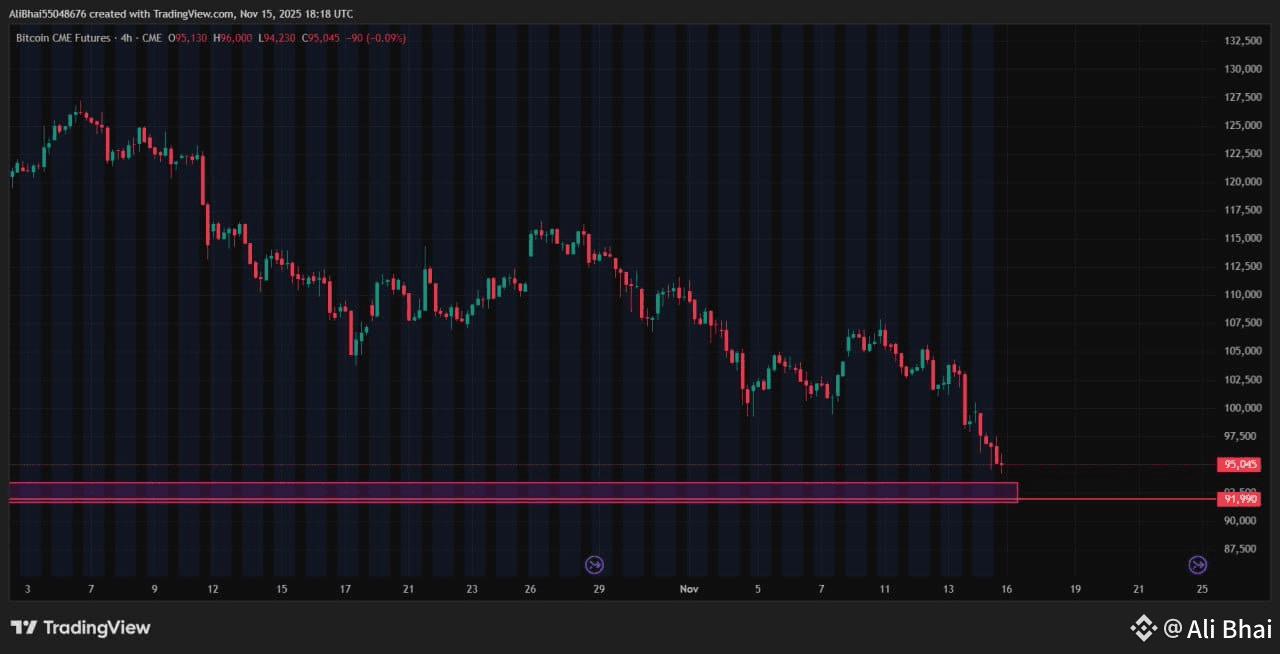This screenshot has height=654, width=1280.
Task: Click the open value O95,130
Action: coord(187,38)
